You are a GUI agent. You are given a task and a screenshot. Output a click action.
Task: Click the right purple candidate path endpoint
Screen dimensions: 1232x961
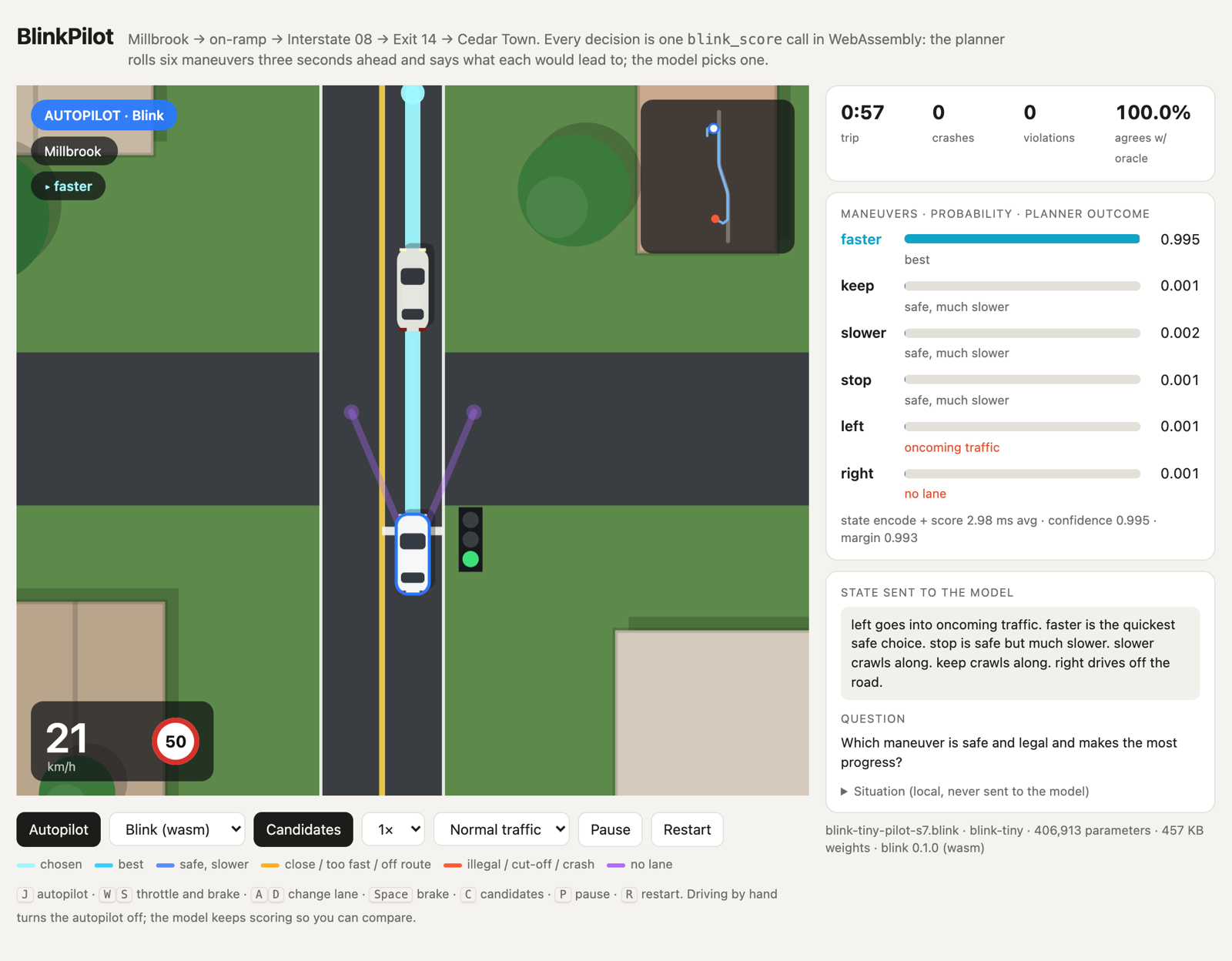click(474, 412)
